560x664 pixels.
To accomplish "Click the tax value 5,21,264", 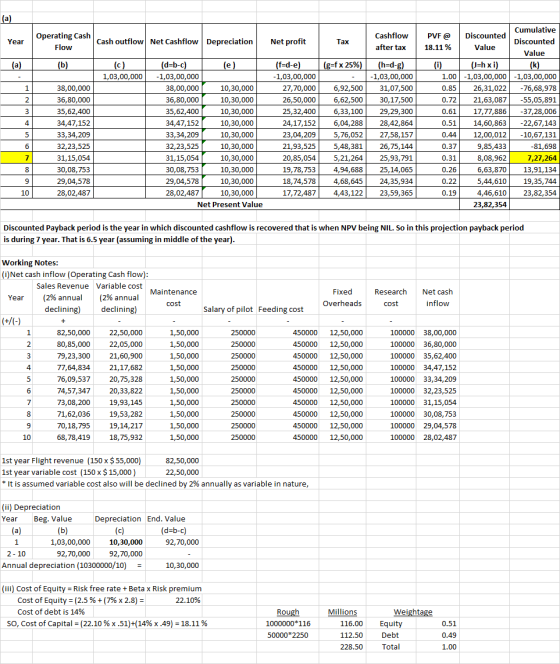I will point(348,158).
